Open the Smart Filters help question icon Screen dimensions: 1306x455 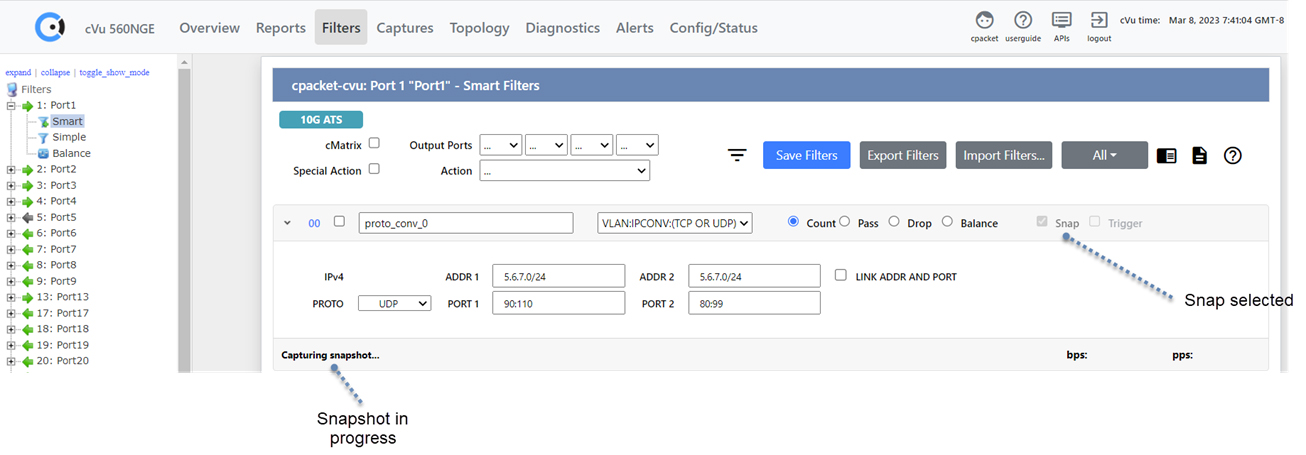1233,155
